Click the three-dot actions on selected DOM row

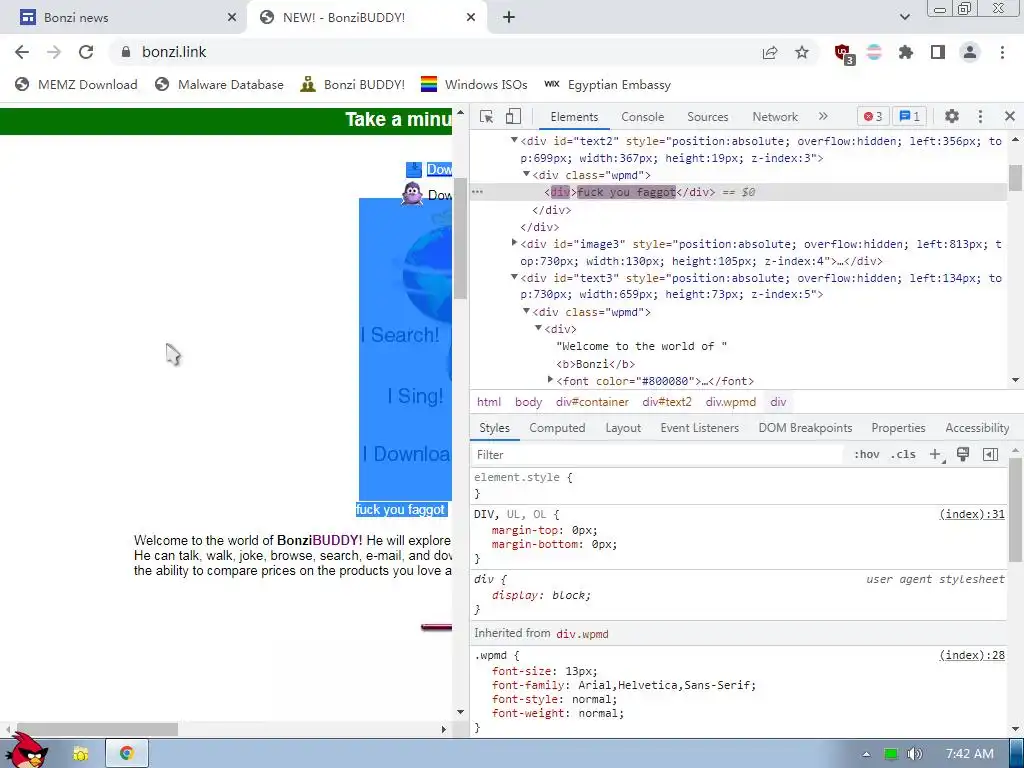pos(477,192)
